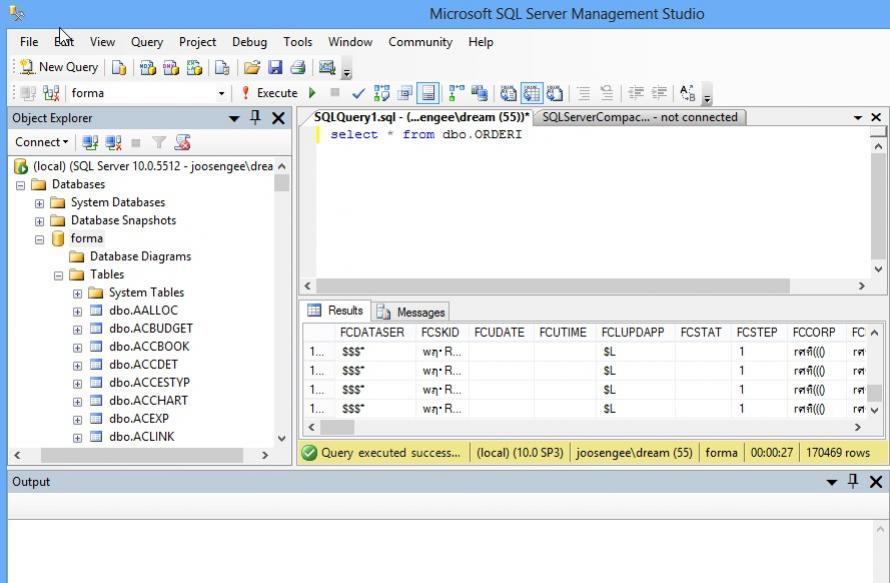Switch to Results to Grid
Viewport: 890px width, 583px height.
tap(532, 93)
